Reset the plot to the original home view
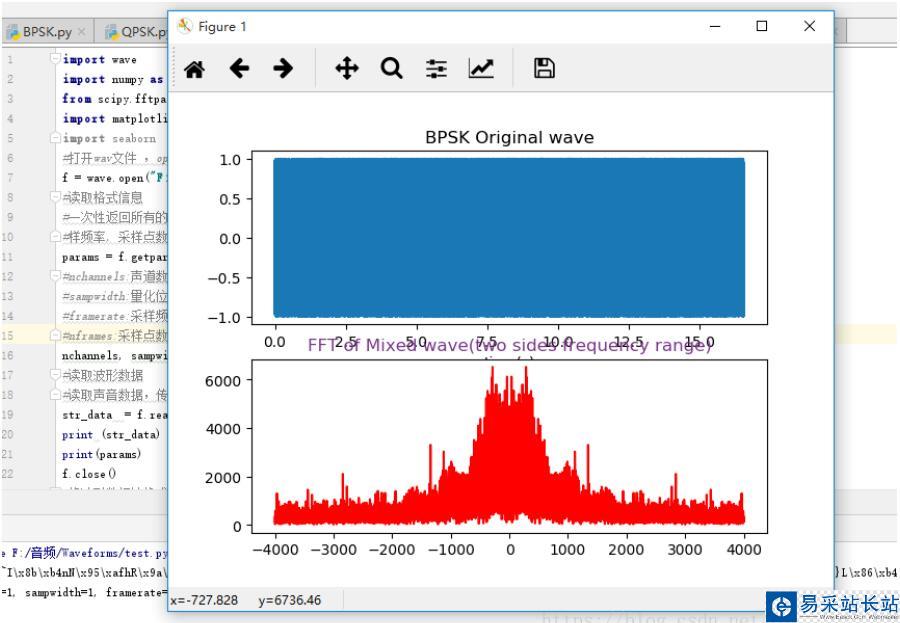 click(x=194, y=69)
